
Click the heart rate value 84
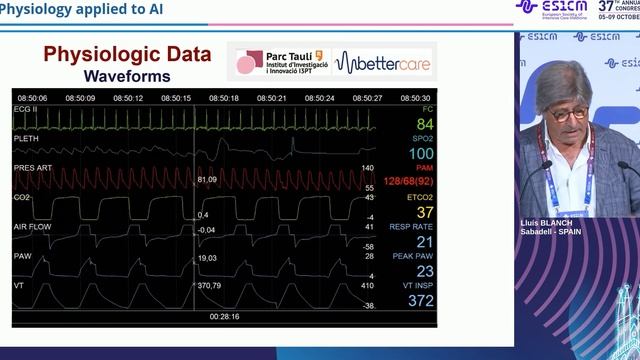click(x=425, y=124)
